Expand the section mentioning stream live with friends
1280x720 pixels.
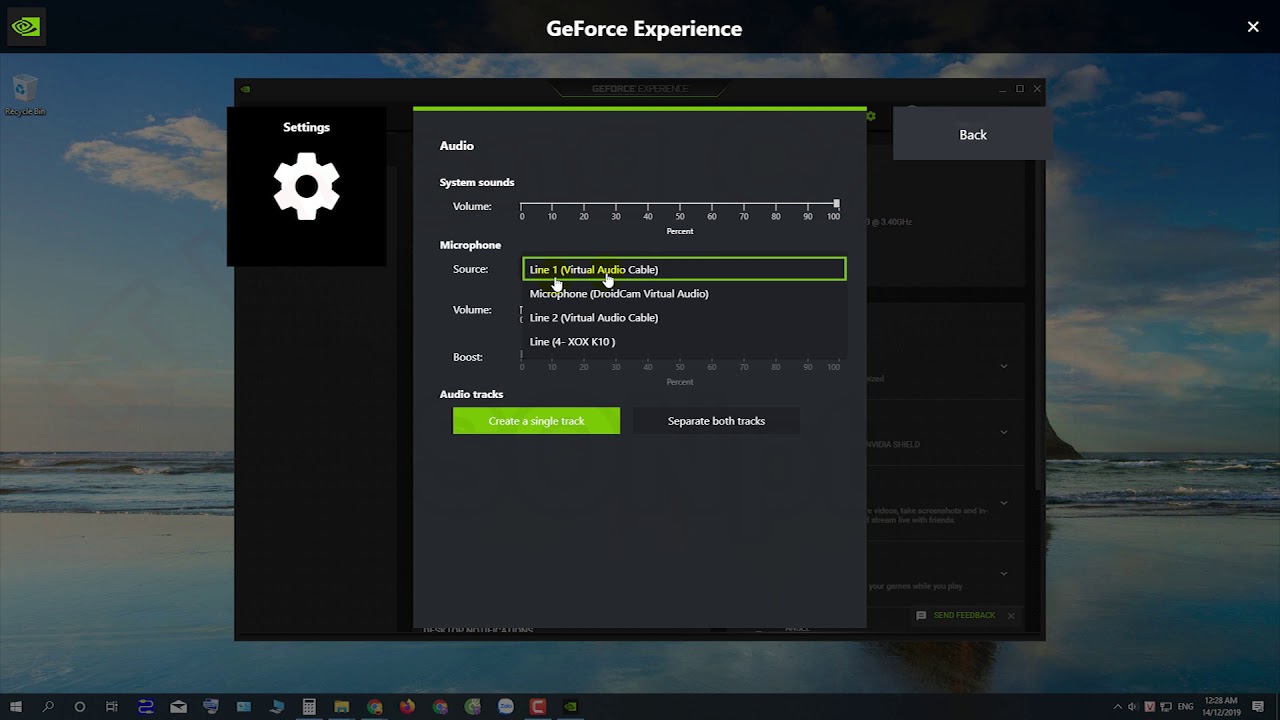click(x=1004, y=503)
